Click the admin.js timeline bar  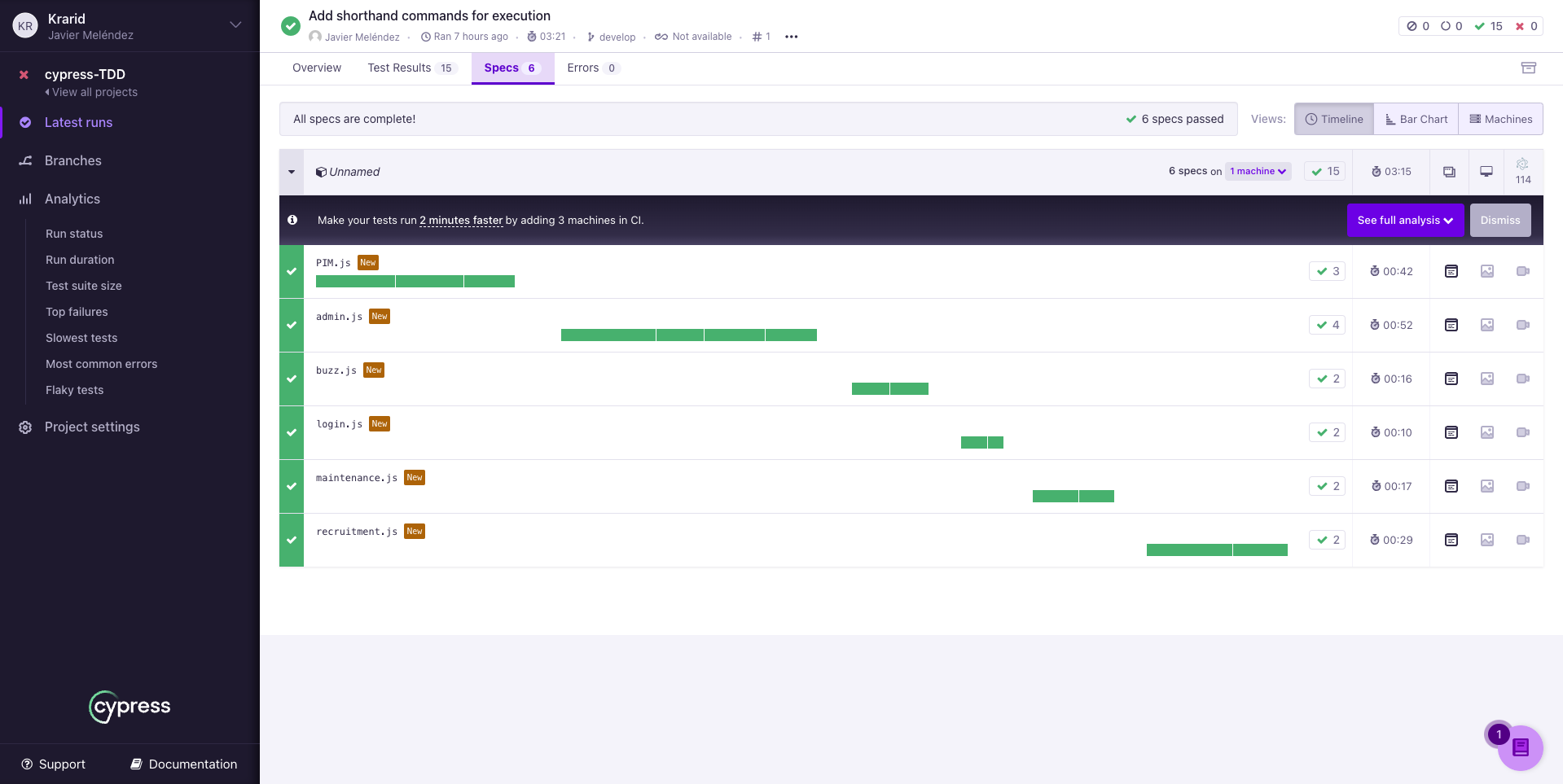pos(689,335)
